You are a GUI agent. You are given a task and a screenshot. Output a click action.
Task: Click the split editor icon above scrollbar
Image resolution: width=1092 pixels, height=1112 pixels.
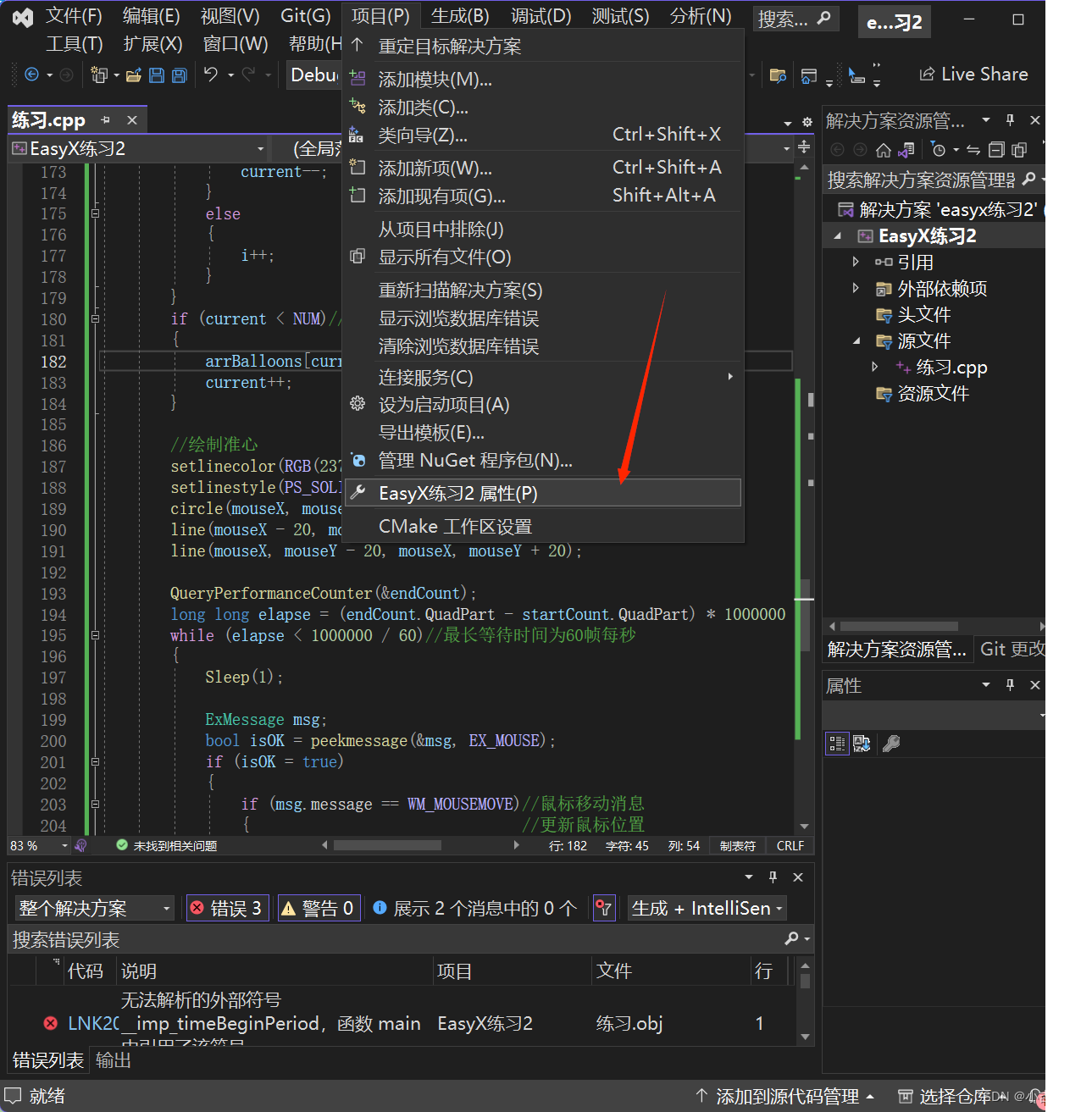pyautogui.click(x=804, y=147)
